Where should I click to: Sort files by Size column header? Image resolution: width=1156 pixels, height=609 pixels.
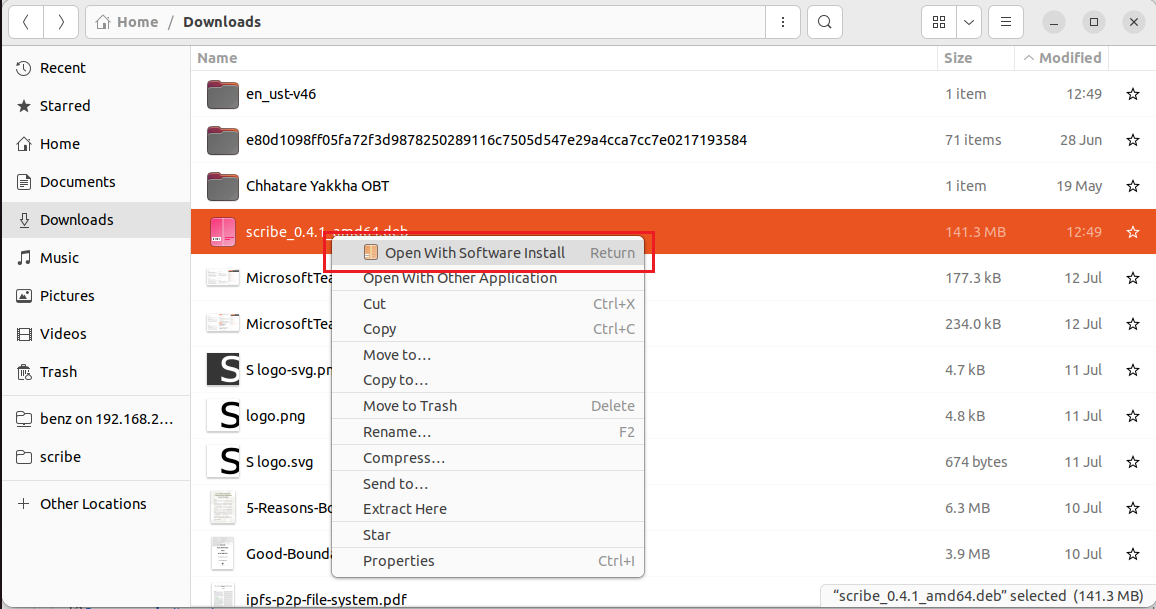958,58
